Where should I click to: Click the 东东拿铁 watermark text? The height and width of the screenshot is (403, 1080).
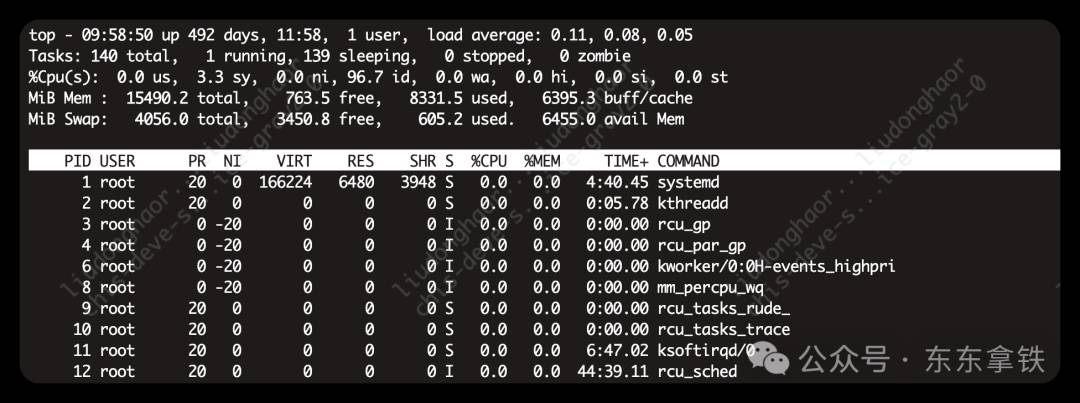click(984, 360)
